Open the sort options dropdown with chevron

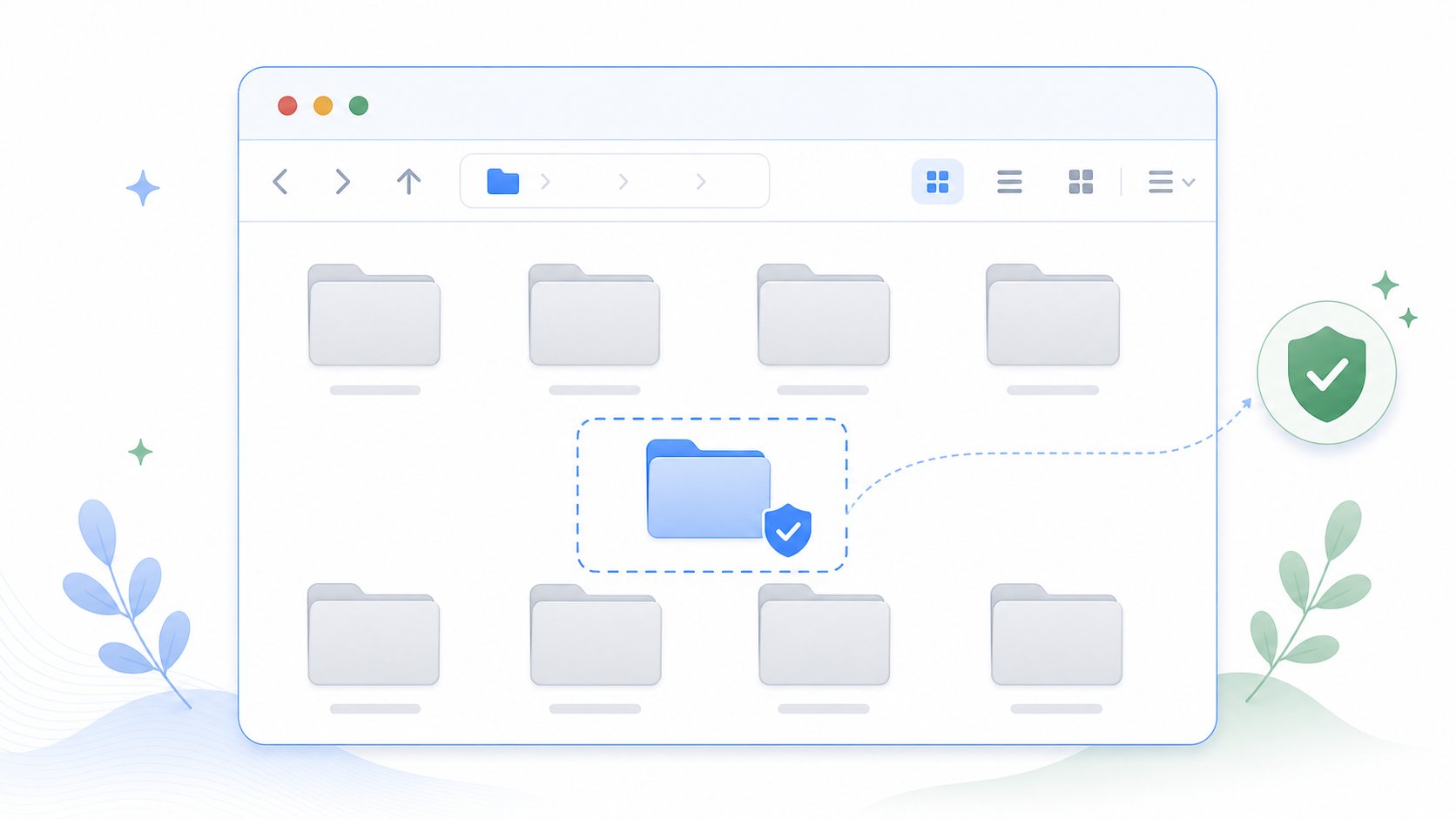[1171, 182]
